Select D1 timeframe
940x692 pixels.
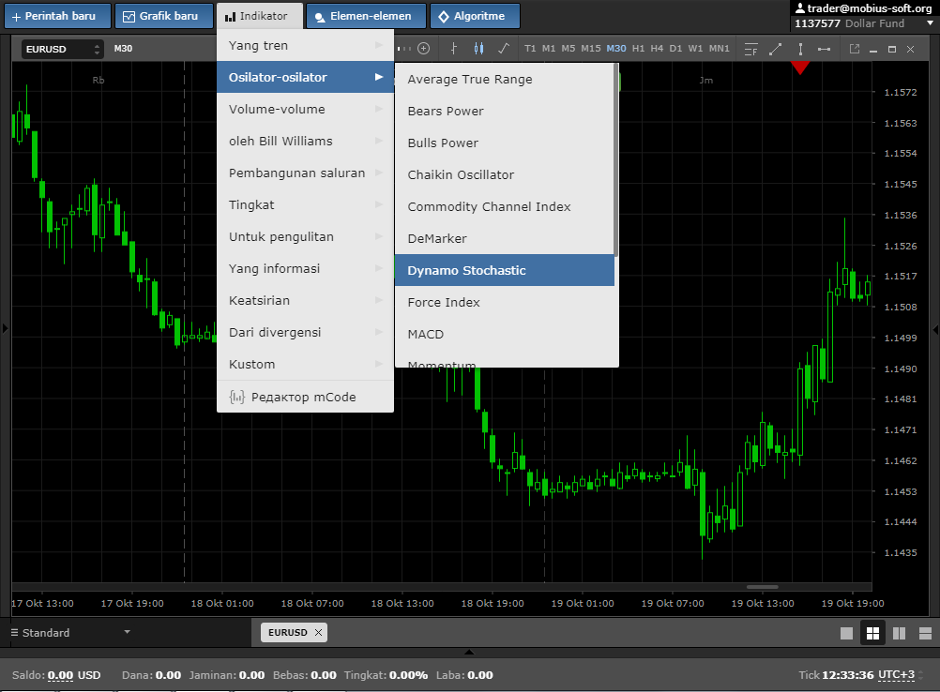coord(676,49)
